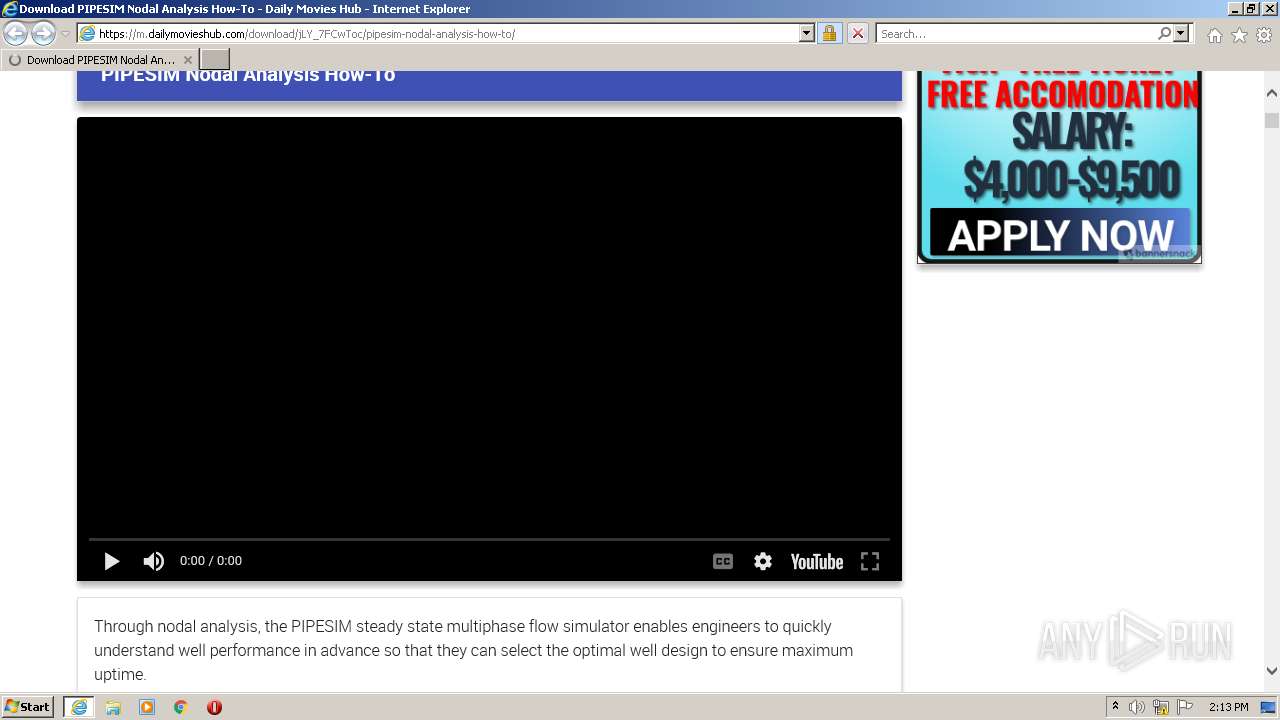Open a new blank tab

coord(215,60)
